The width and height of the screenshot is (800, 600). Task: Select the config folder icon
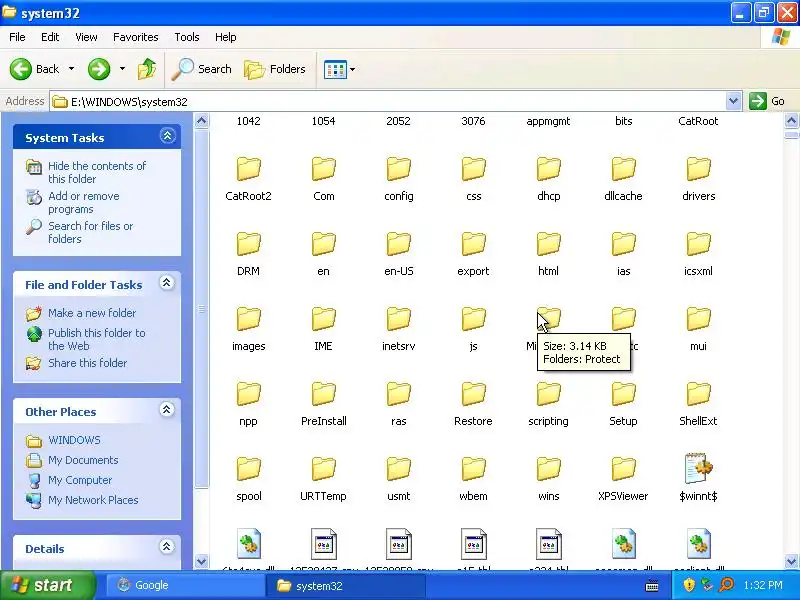pos(398,169)
